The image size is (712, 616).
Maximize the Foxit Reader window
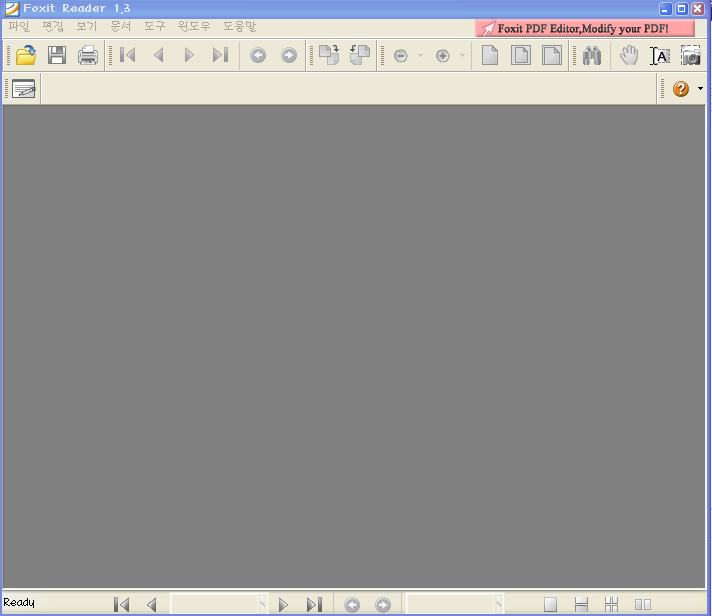[682, 9]
